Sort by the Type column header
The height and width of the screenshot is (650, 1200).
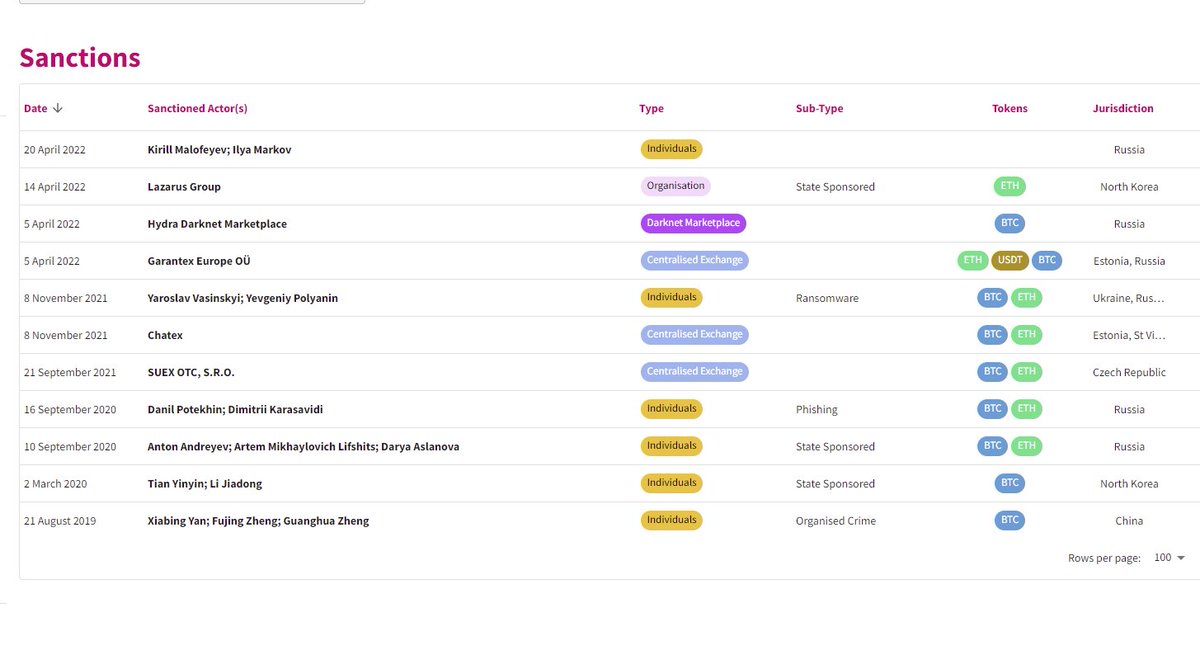(x=651, y=108)
